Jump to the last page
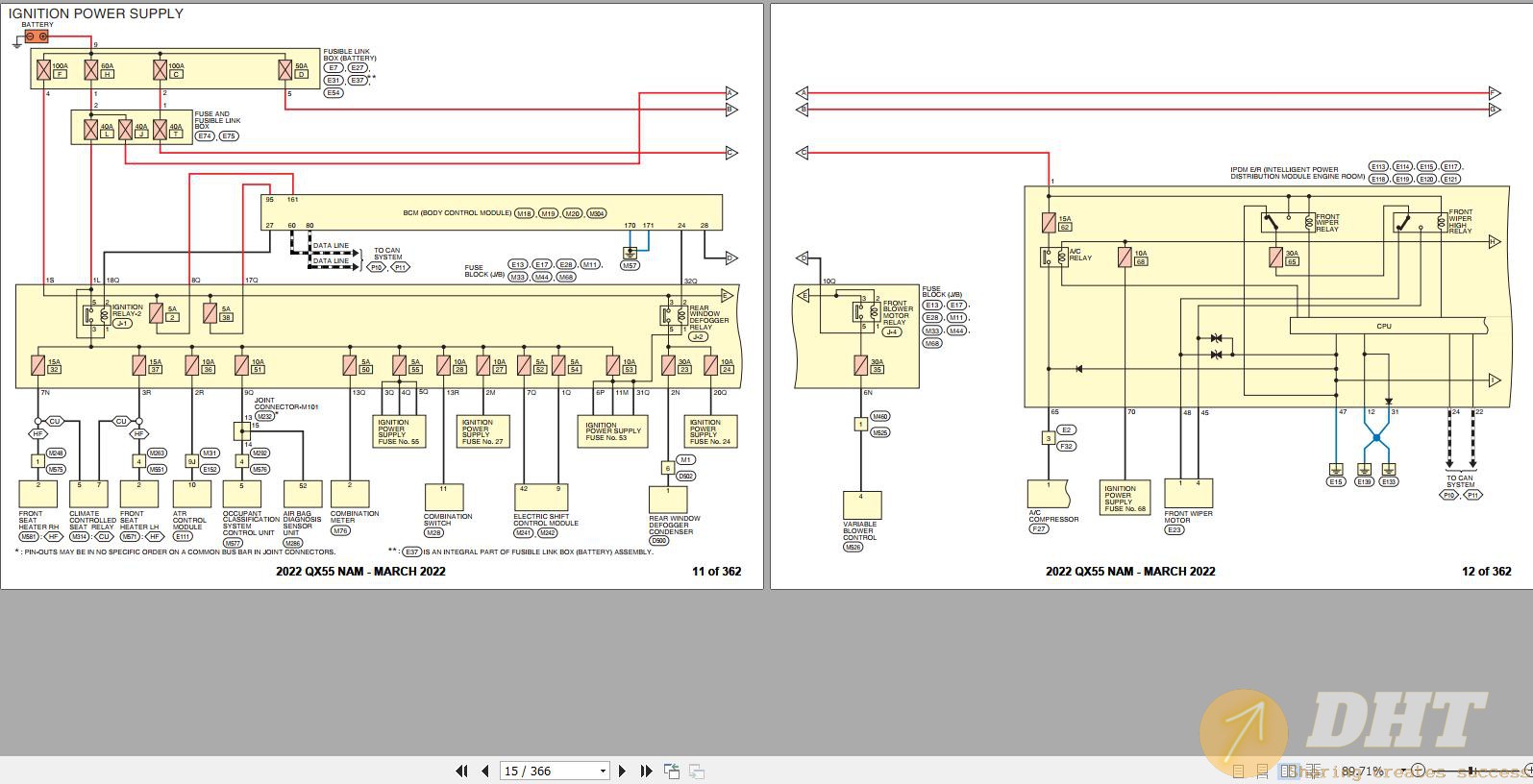The width and height of the screenshot is (1533, 784). 646,771
